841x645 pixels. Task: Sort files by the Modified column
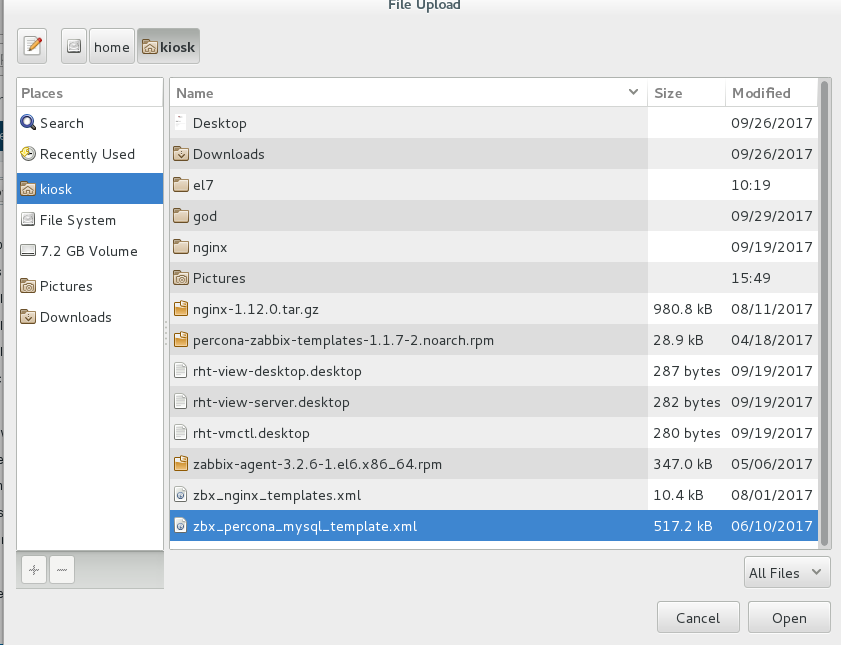(x=771, y=93)
